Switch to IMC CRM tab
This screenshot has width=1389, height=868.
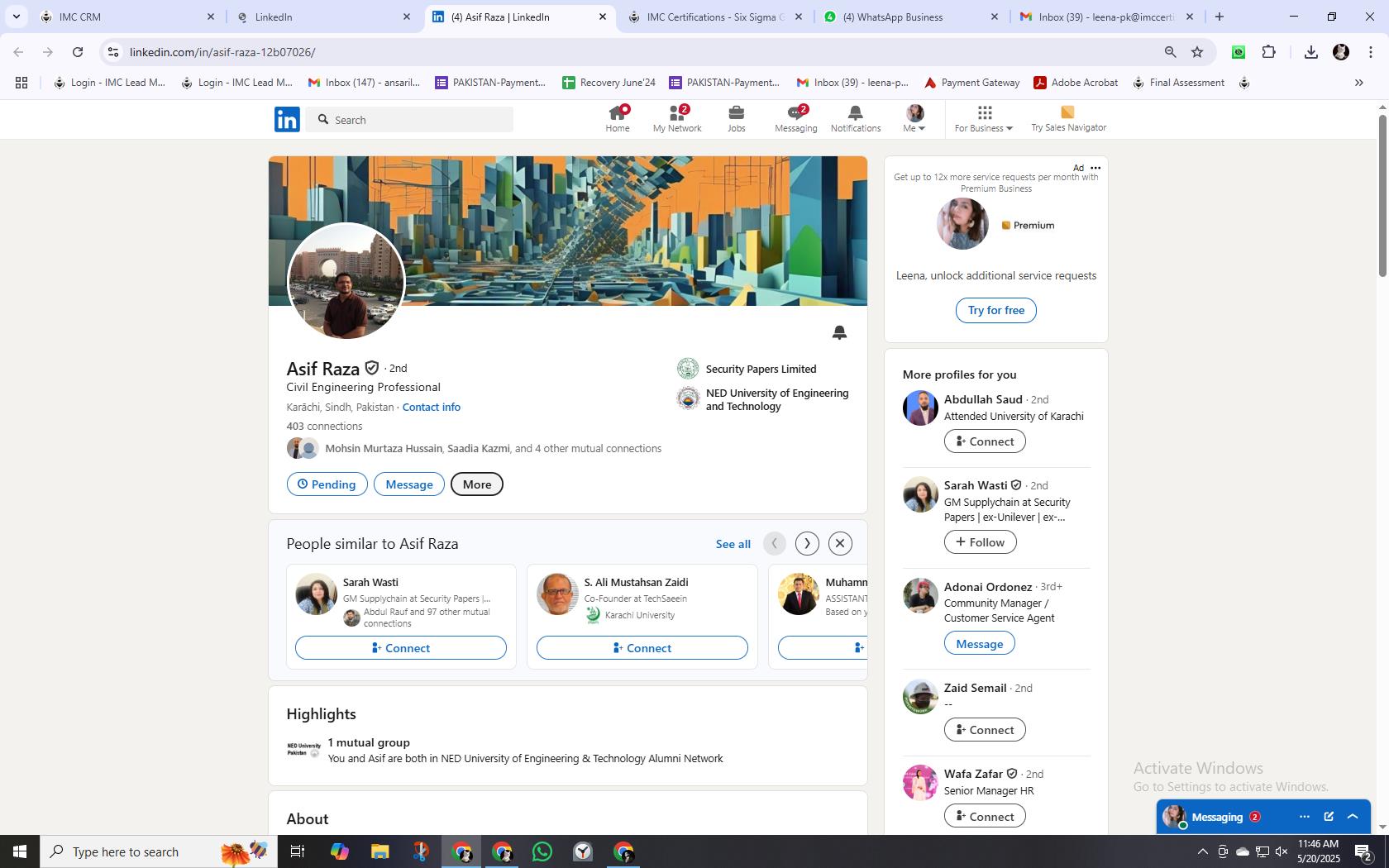pos(128,17)
